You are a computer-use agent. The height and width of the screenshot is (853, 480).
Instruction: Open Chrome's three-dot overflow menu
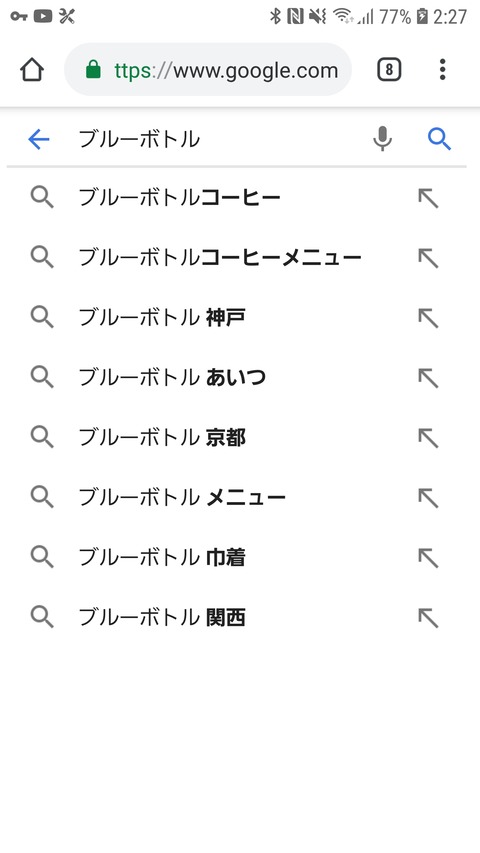click(x=442, y=70)
